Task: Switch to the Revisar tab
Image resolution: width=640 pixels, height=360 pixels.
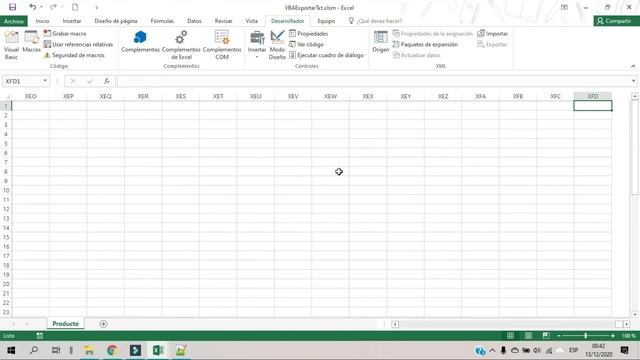Action: click(223, 21)
